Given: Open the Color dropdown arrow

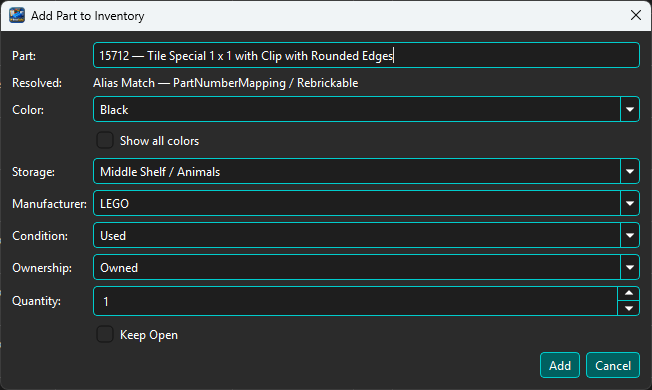Looking at the screenshot, I should [x=630, y=109].
